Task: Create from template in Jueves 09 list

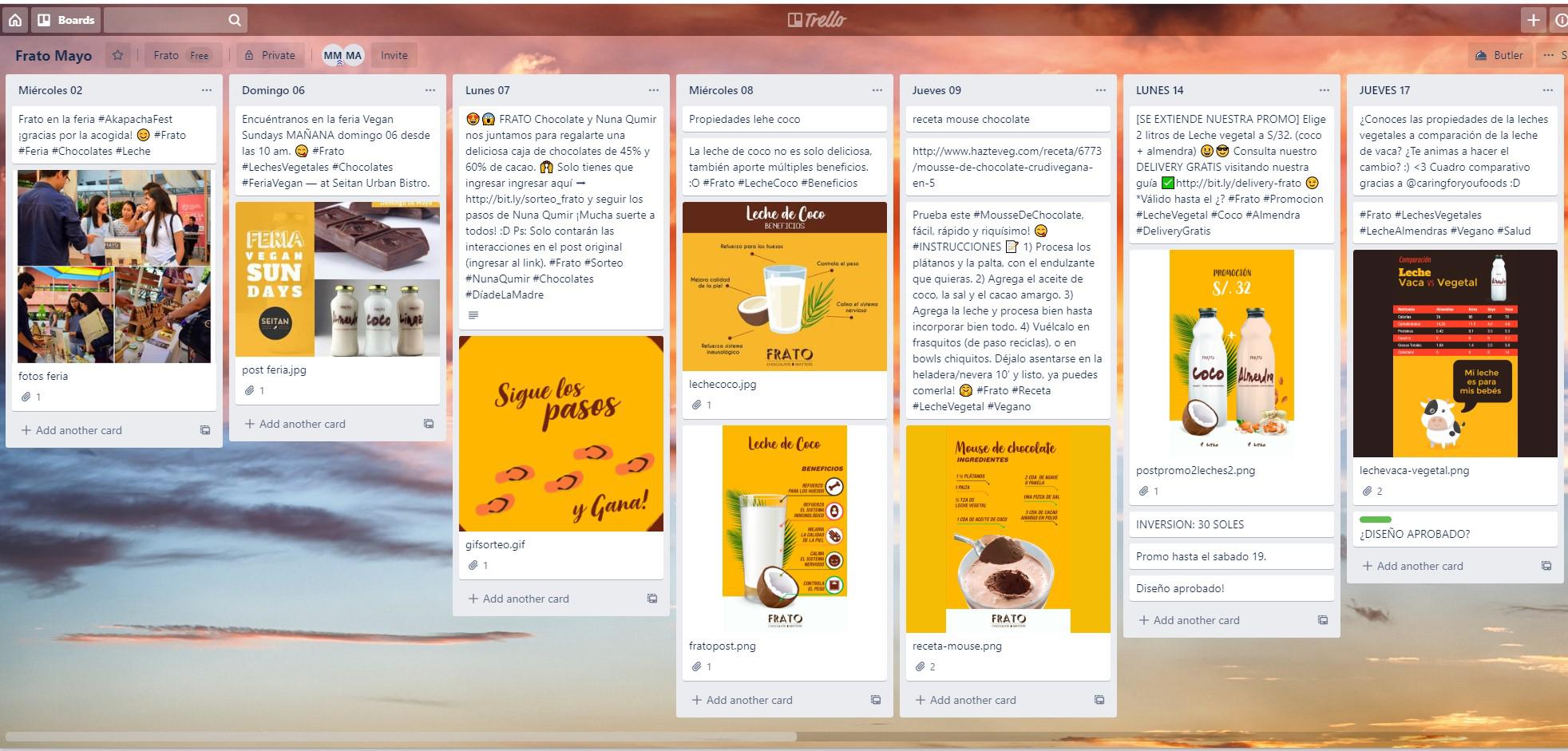Action: tap(1099, 700)
